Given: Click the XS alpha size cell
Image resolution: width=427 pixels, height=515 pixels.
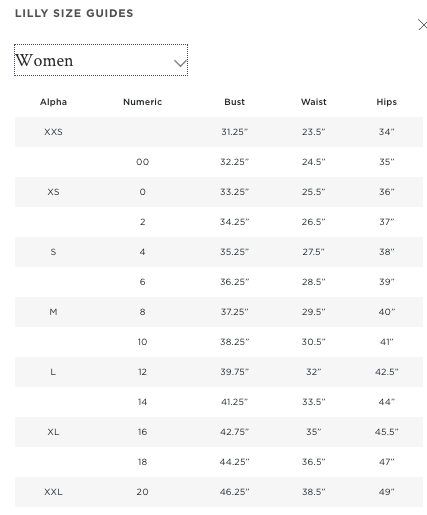Looking at the screenshot, I should point(53,192).
